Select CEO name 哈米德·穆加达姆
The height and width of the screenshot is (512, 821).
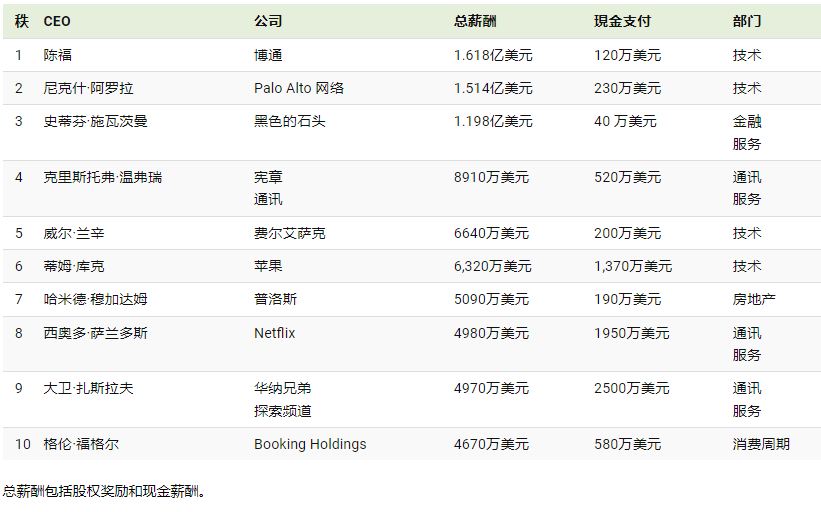pyautogui.click(x=95, y=299)
